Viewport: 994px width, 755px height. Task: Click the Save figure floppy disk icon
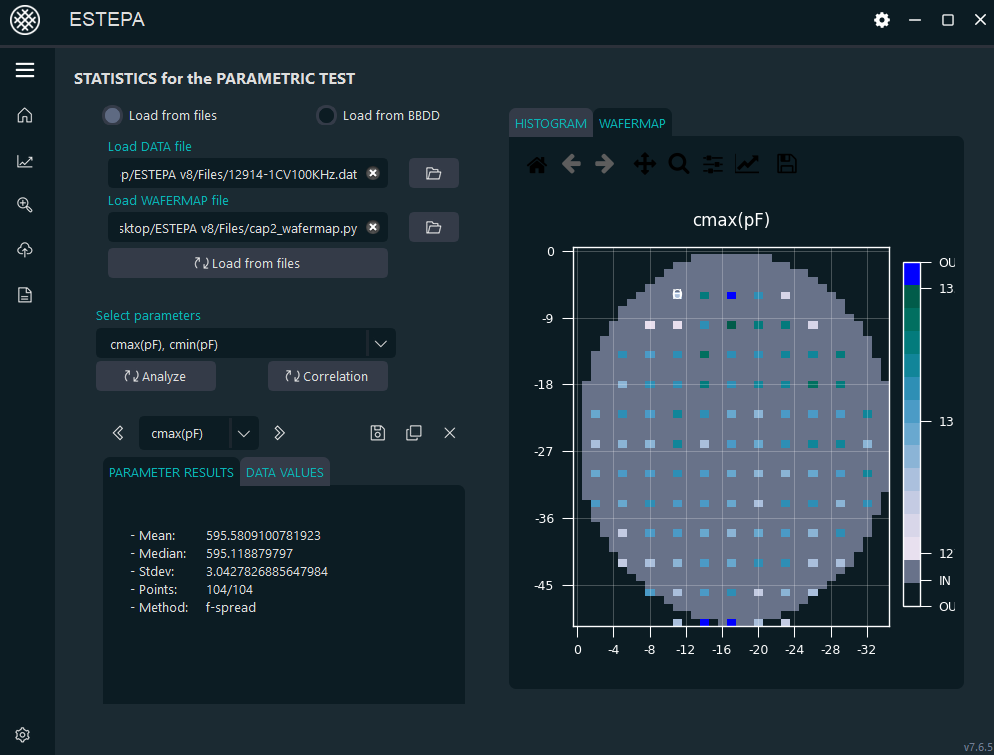787,165
